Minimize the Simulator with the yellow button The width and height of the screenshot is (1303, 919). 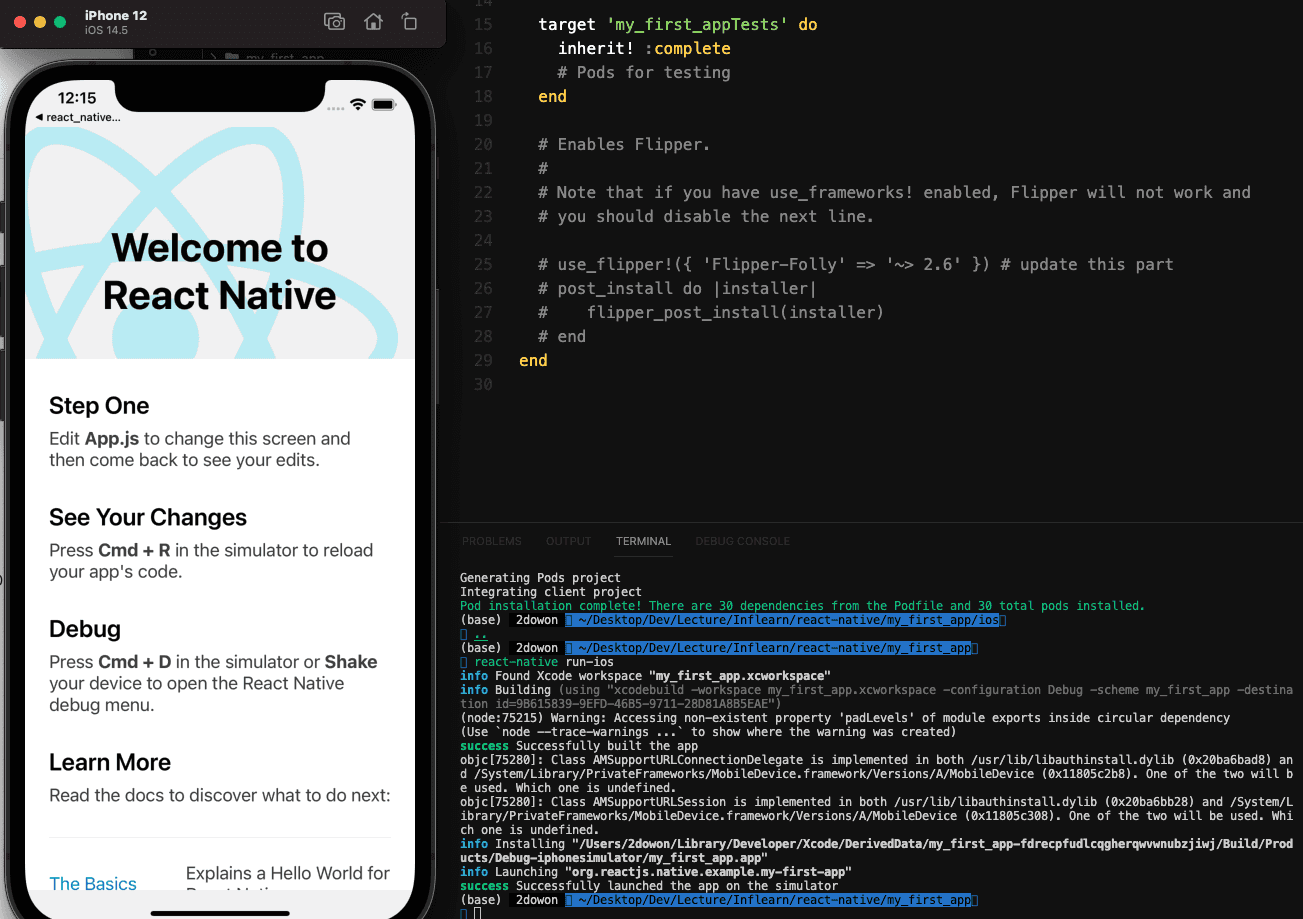click(40, 22)
